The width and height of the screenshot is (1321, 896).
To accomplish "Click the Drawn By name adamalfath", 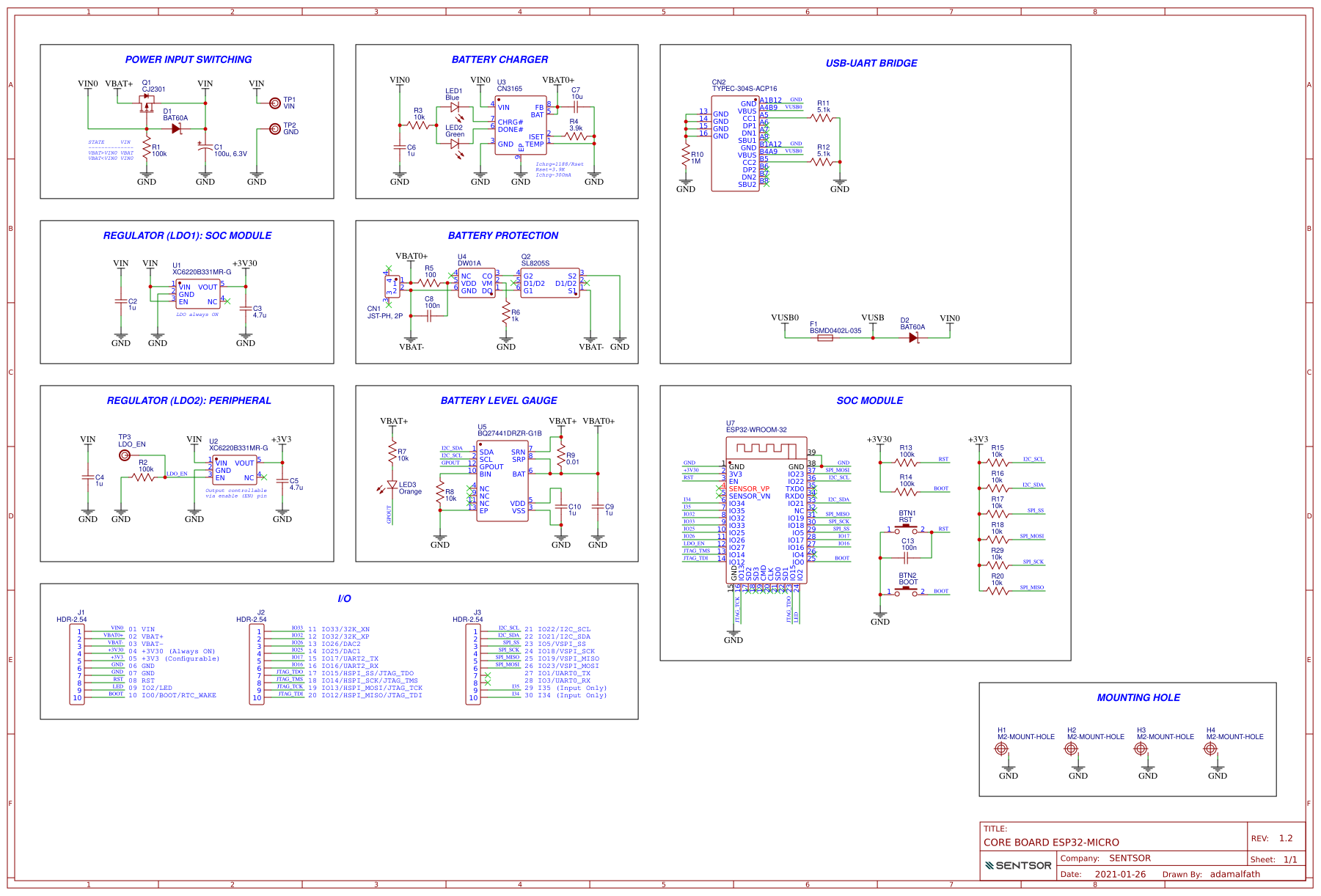I will pos(1235,874).
